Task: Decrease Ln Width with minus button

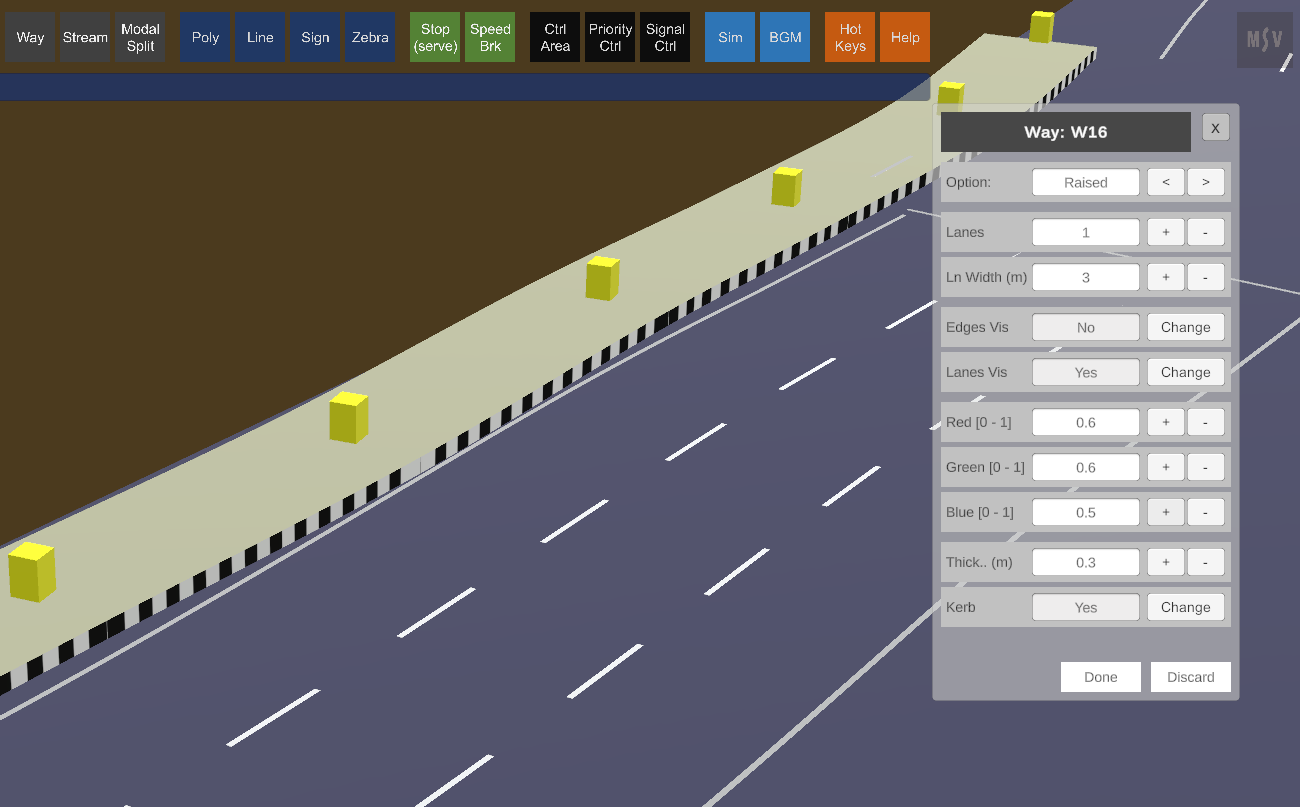Action: (1205, 277)
